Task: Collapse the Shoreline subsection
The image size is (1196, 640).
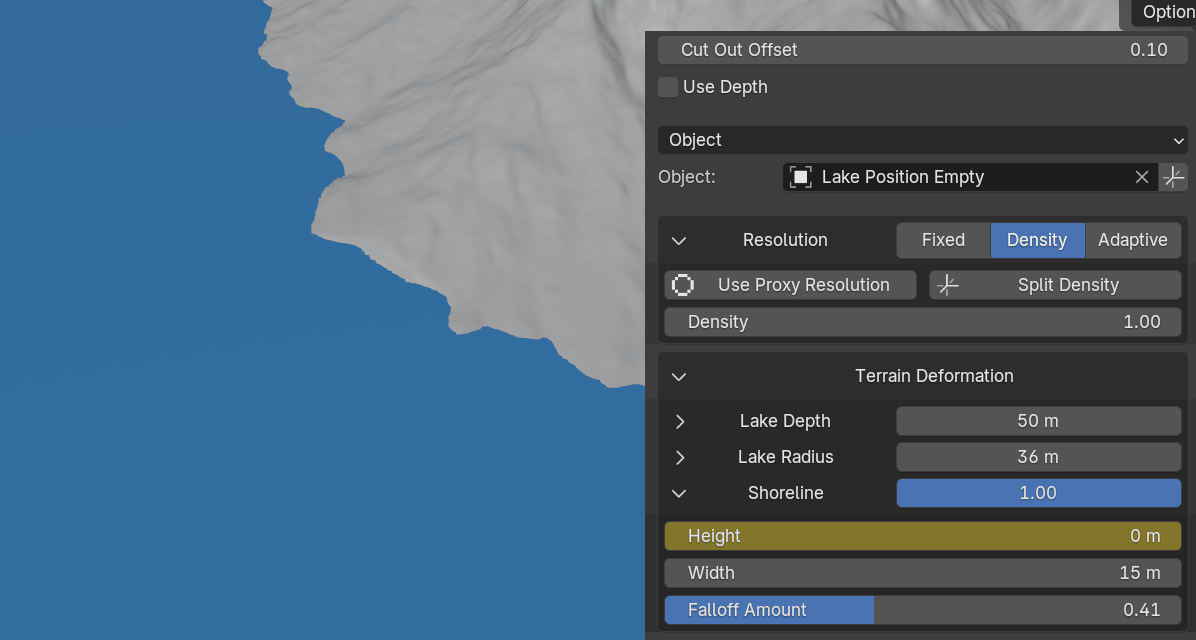Action: tap(679, 493)
